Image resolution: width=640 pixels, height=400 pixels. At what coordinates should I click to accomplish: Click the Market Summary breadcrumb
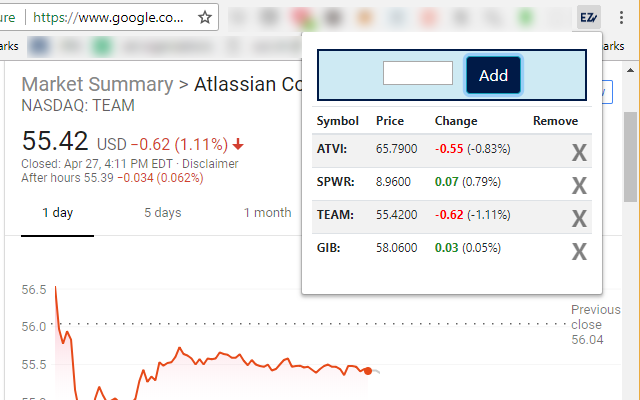click(x=96, y=84)
